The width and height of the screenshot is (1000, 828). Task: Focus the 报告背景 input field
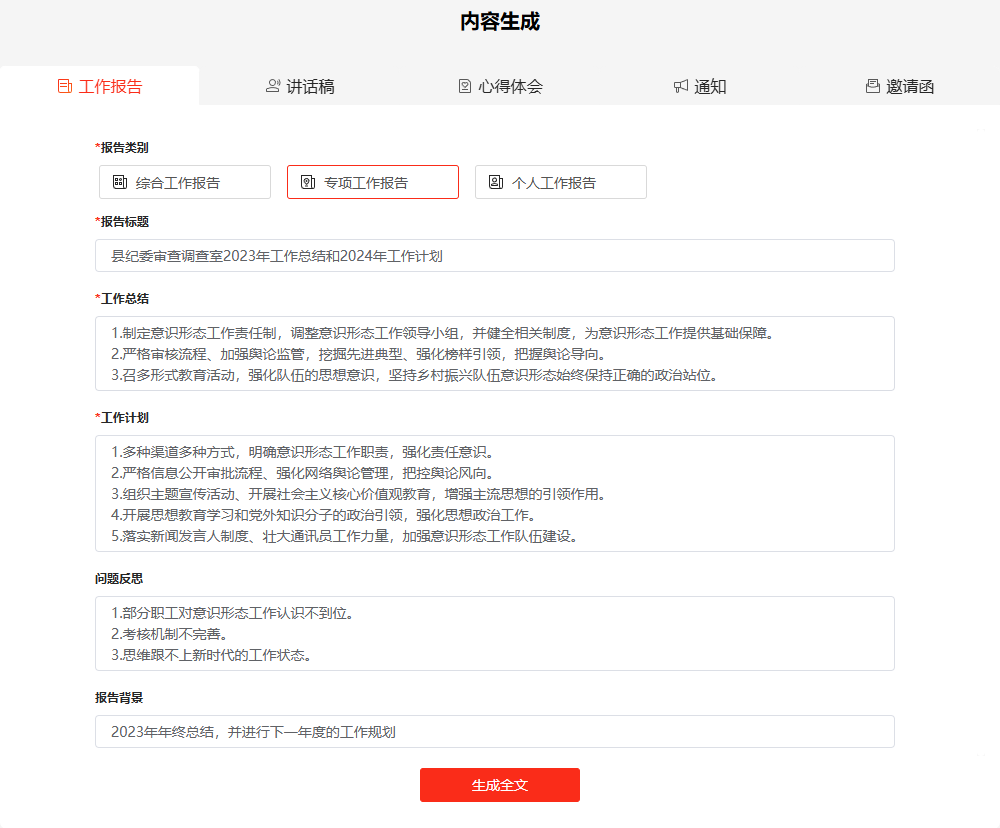point(495,732)
